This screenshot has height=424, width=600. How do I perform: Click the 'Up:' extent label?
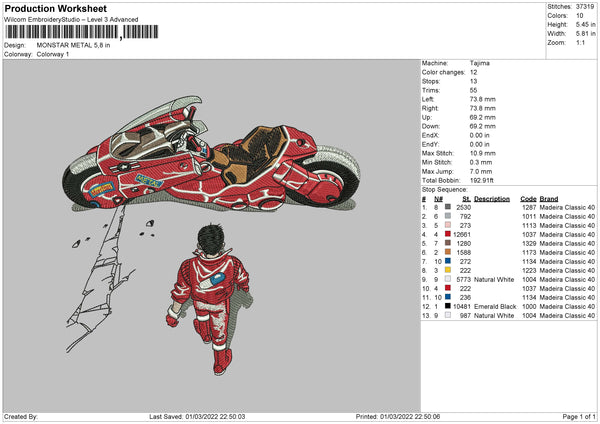[x=427, y=117]
